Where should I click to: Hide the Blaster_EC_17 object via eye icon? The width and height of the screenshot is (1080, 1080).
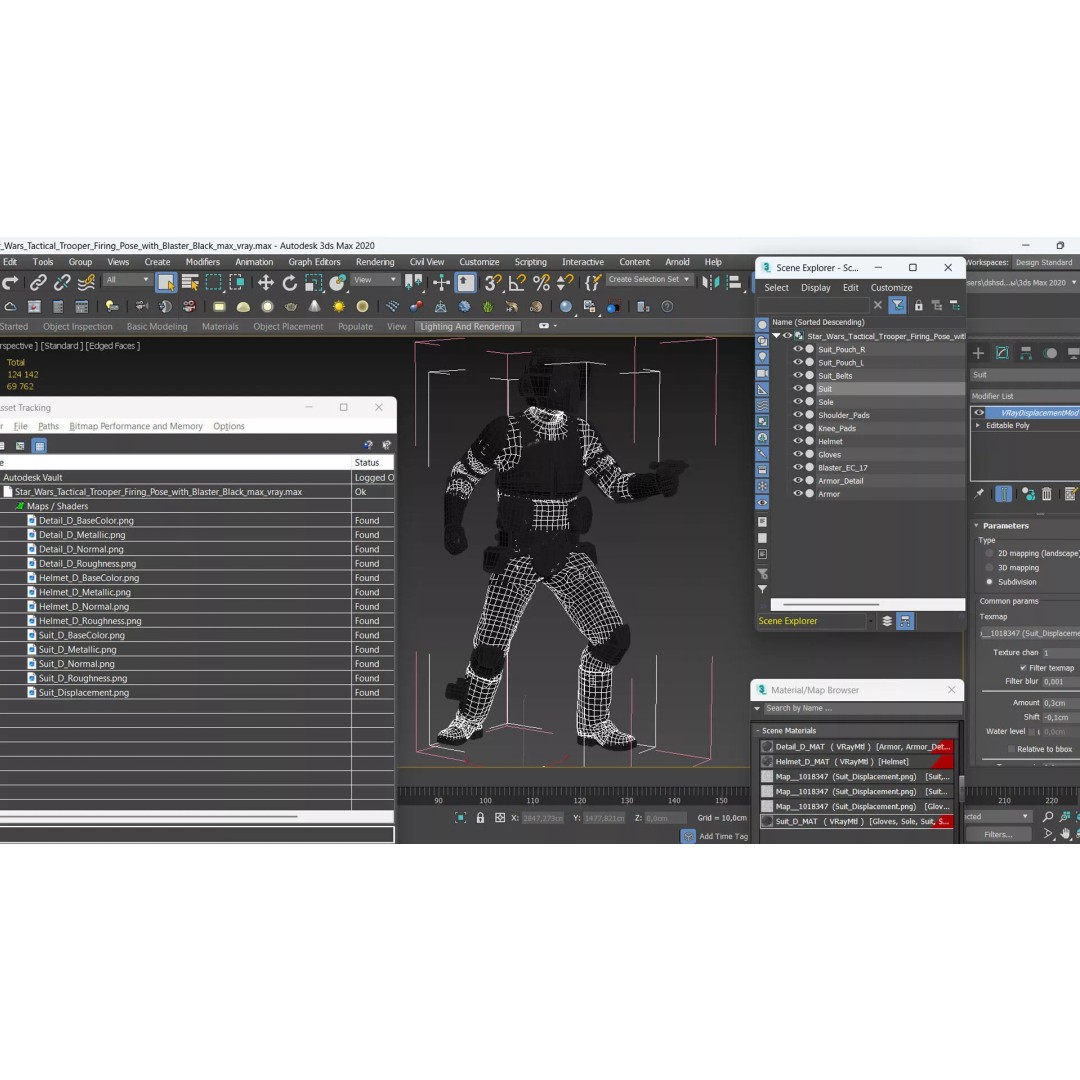(798, 467)
